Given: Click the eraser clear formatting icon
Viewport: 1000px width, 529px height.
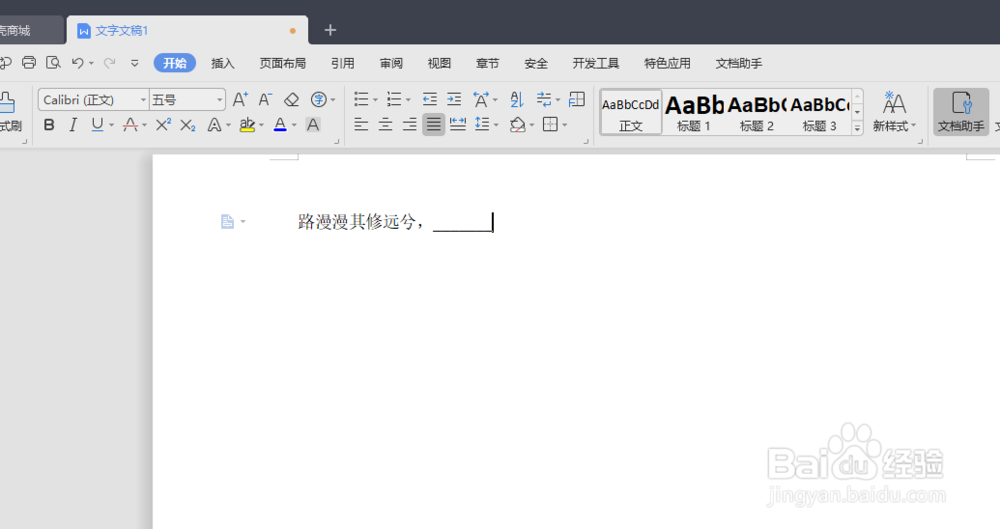Looking at the screenshot, I should [291, 100].
